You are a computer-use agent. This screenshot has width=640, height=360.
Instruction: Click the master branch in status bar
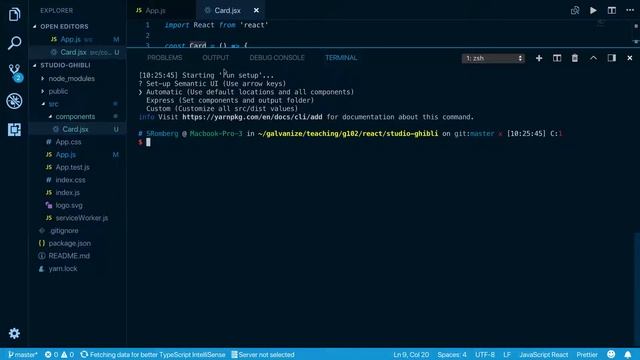(22, 354)
